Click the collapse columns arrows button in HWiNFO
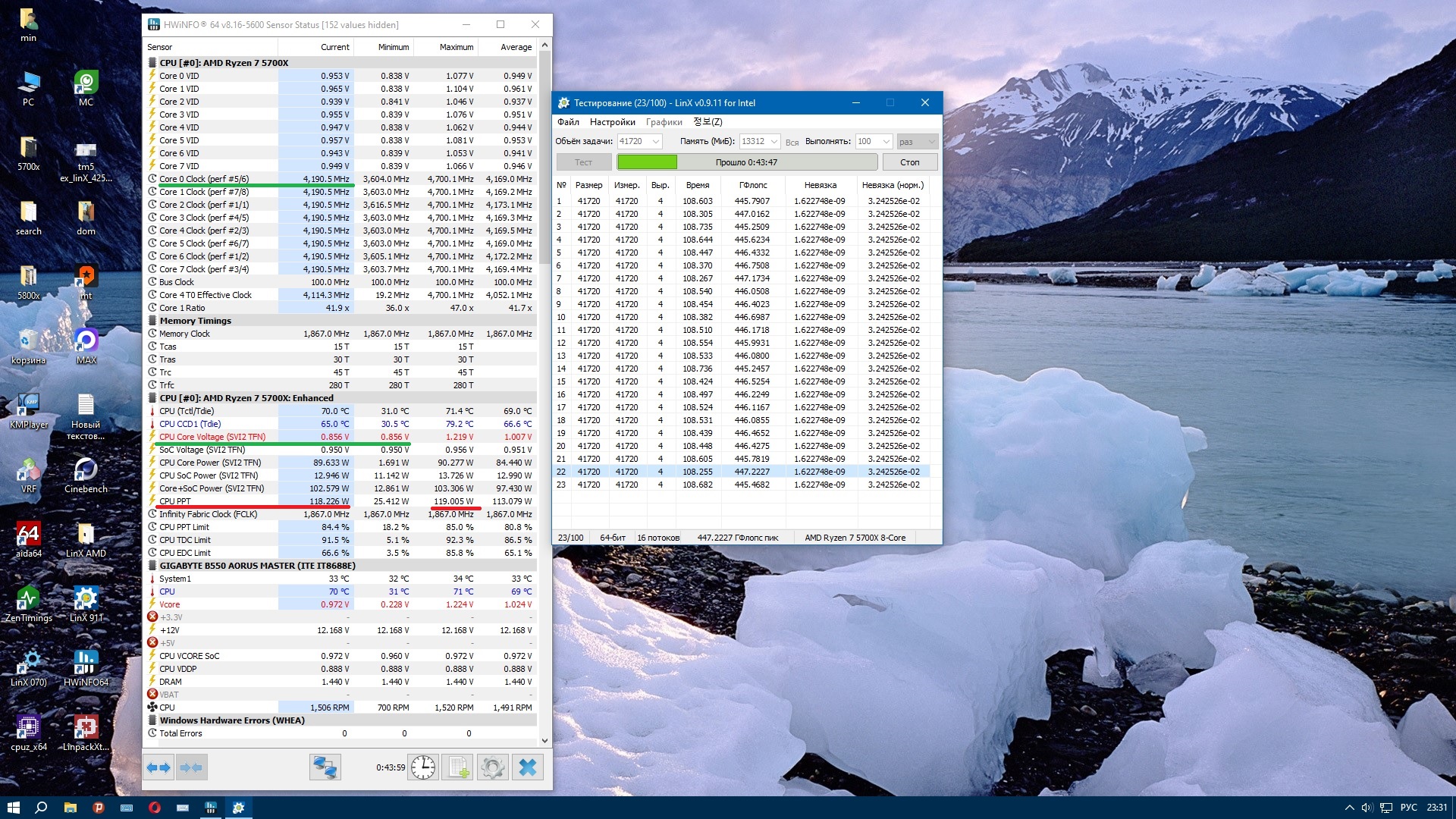Viewport: 1456px width, 819px height. (x=192, y=768)
